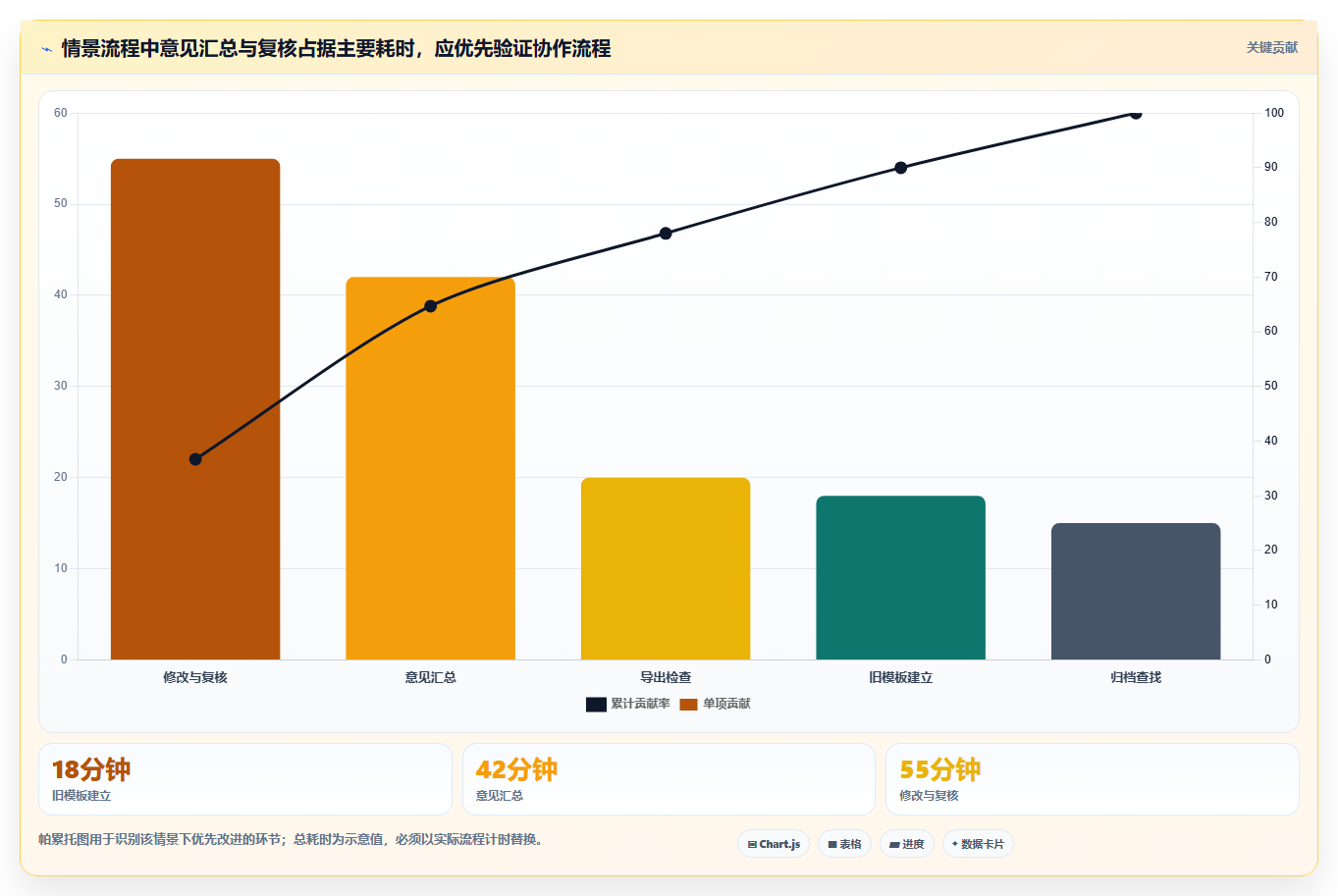Click the footnote beginning 帕累托图用于识别
This screenshot has width=1338, height=896.
pyautogui.click(x=291, y=839)
